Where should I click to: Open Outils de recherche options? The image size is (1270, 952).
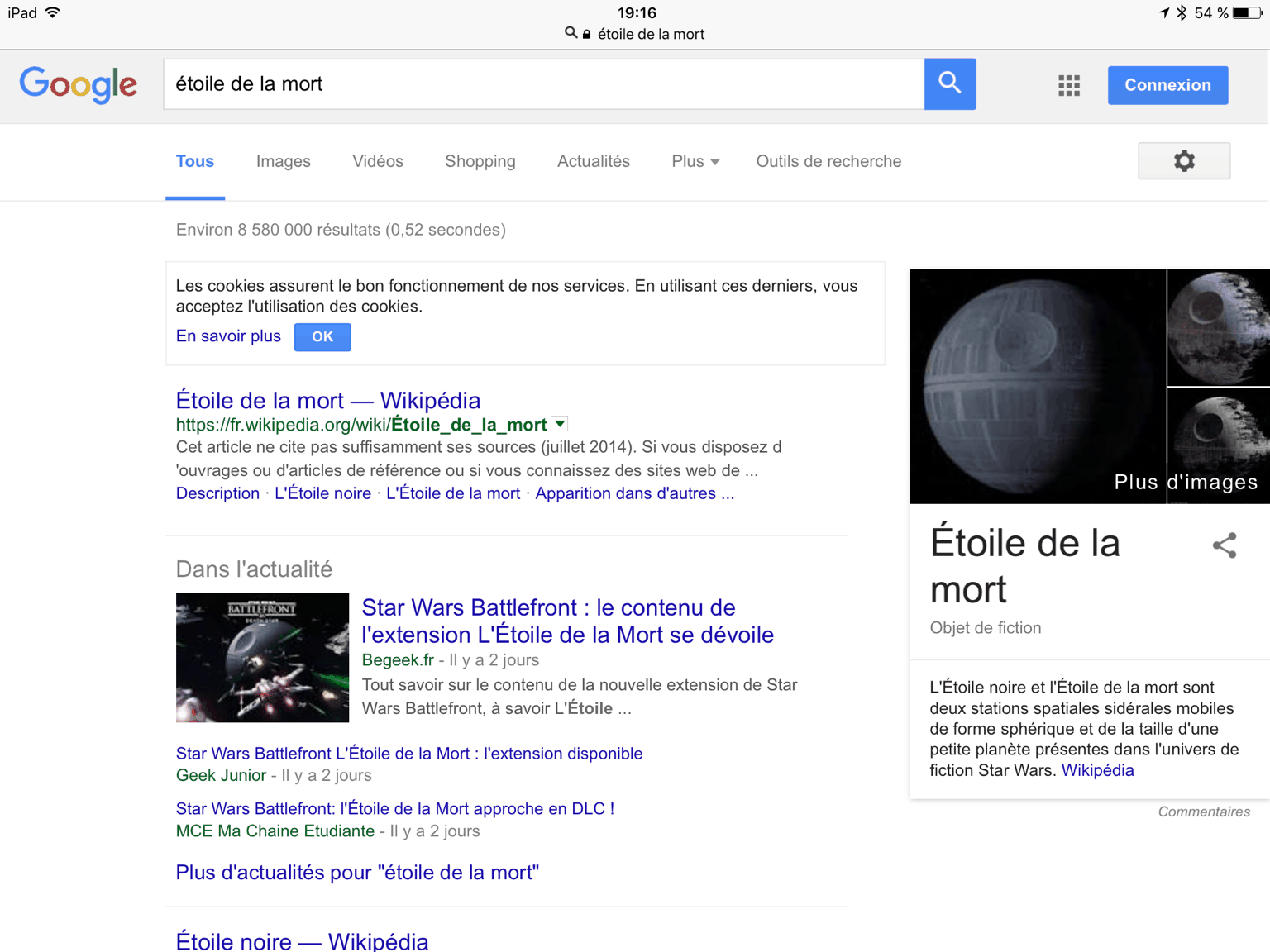[x=828, y=161]
